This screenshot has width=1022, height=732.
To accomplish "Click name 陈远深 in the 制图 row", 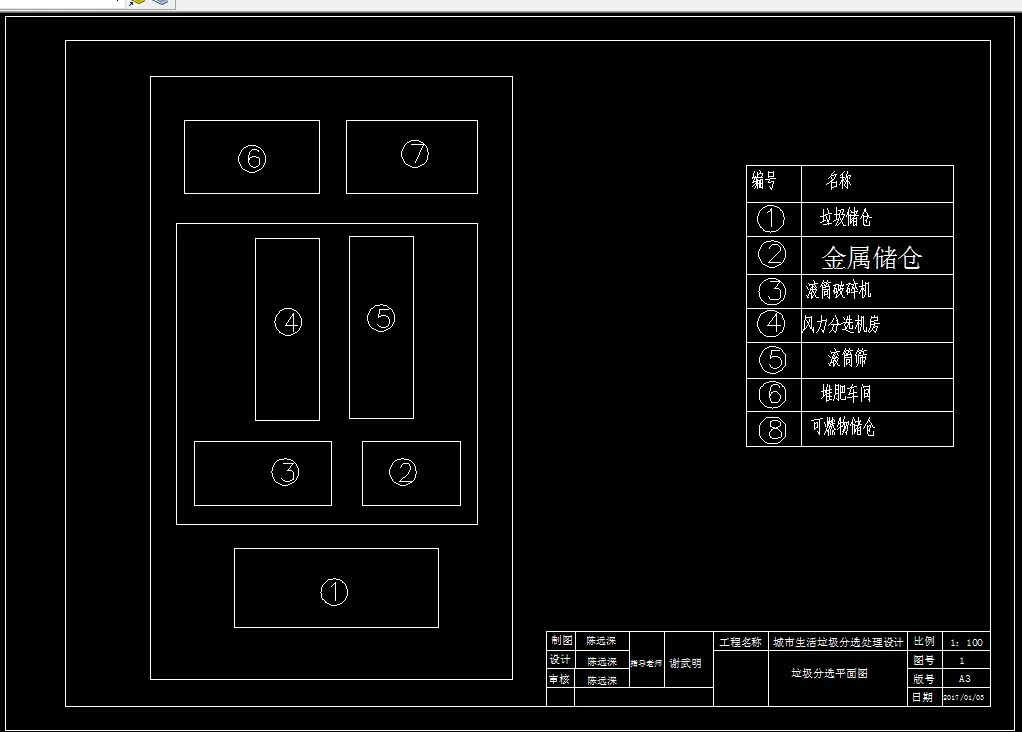I will pos(601,641).
